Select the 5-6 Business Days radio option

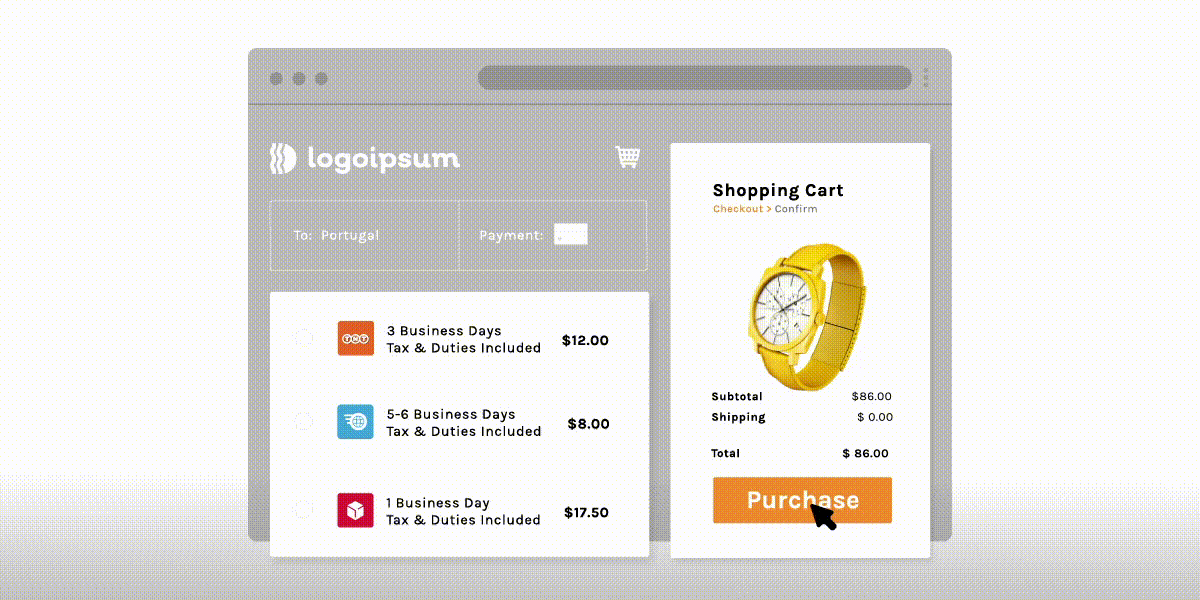tap(304, 422)
